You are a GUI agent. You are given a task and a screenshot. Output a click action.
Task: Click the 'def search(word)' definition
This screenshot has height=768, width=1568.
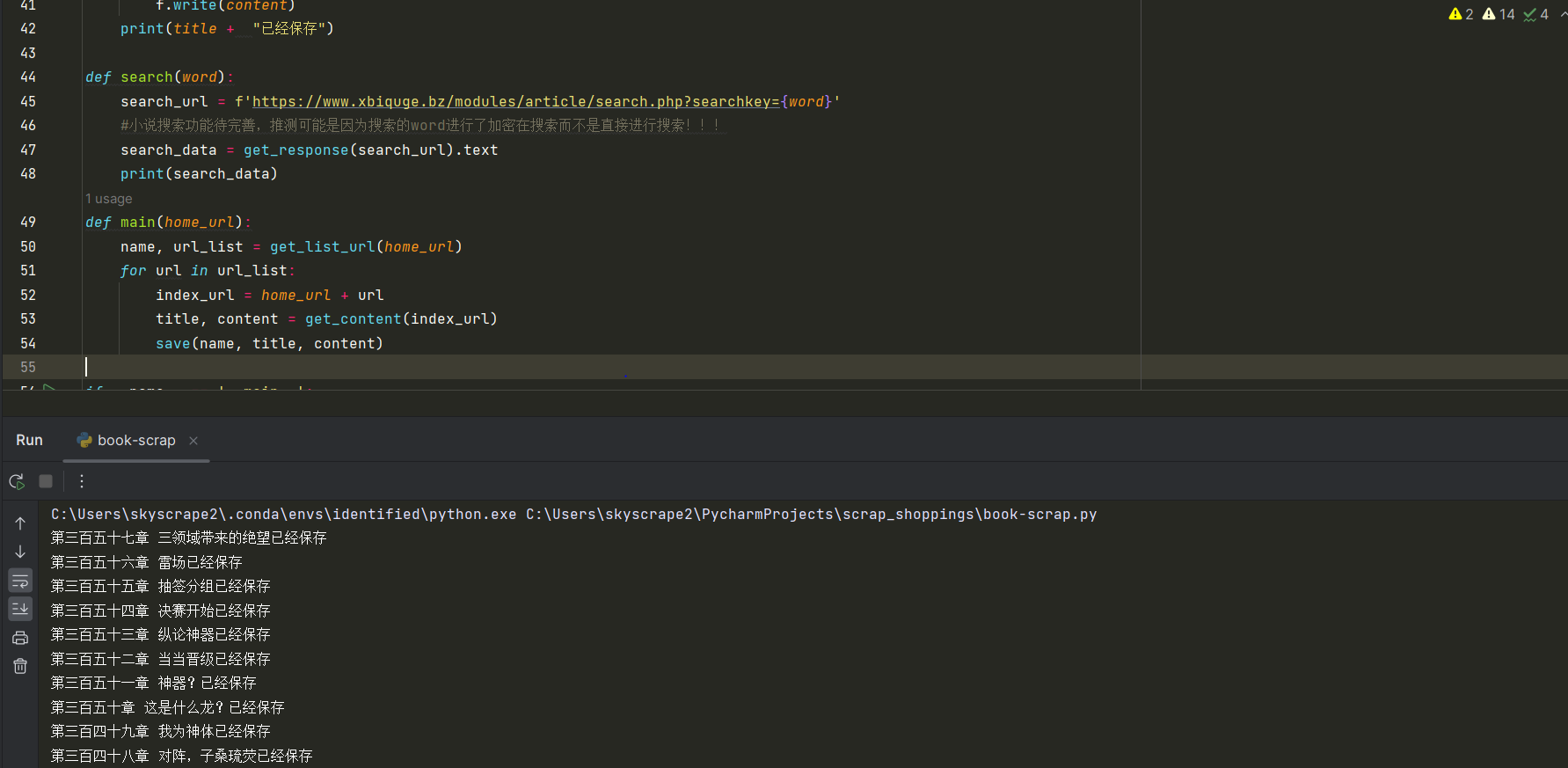tap(159, 77)
